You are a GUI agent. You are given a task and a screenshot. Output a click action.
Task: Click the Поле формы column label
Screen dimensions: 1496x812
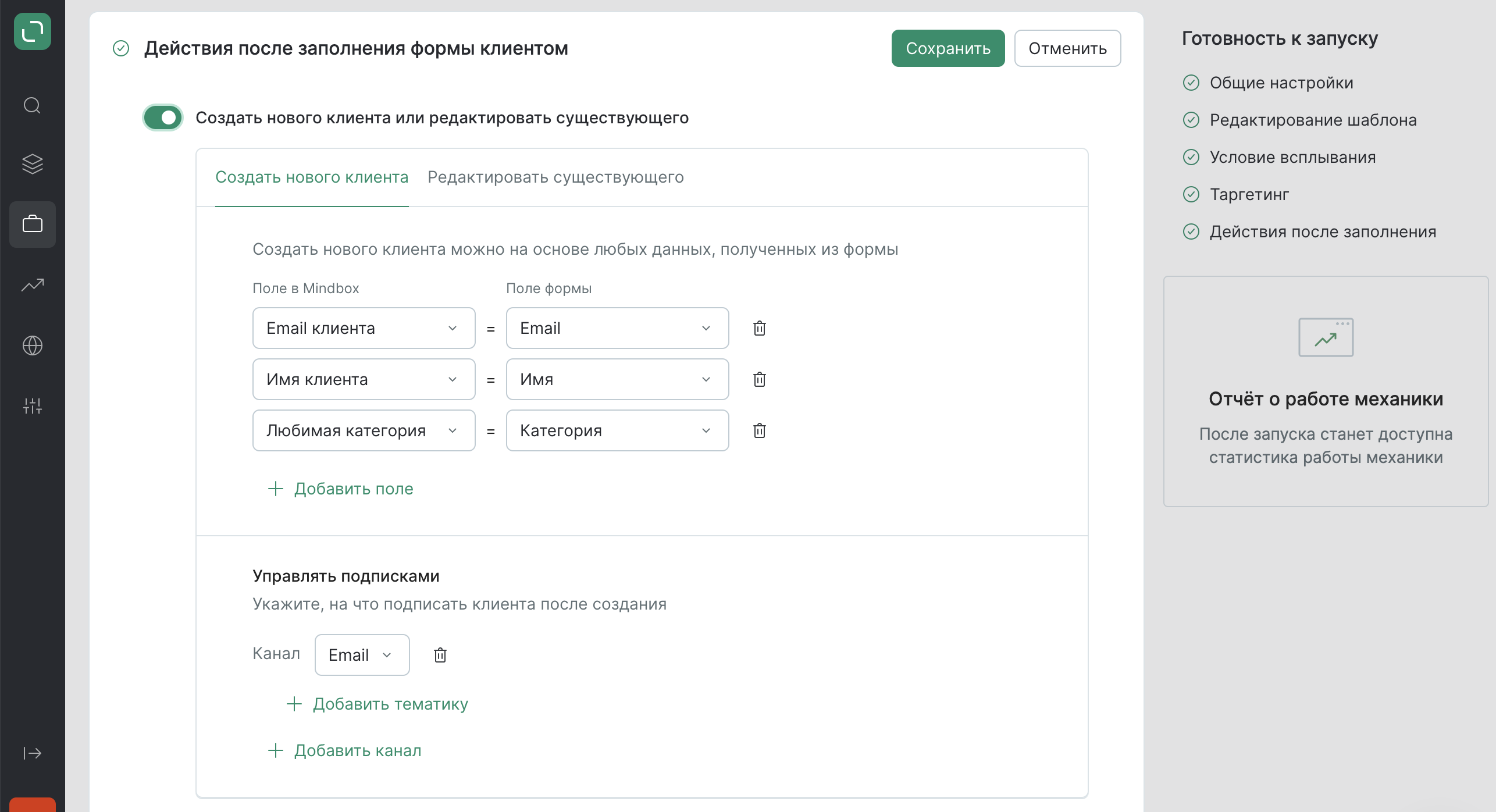(548, 288)
